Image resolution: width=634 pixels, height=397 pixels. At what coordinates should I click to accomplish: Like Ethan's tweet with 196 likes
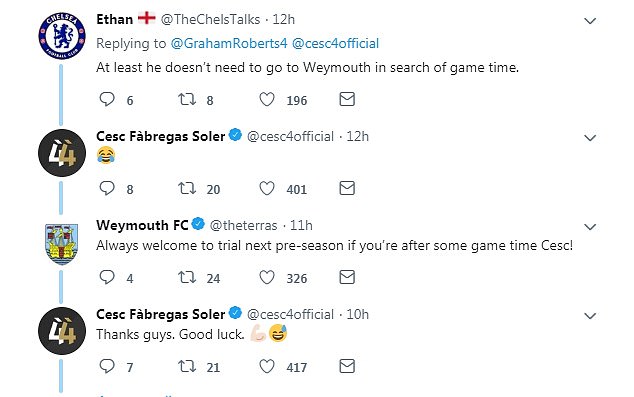[267, 99]
